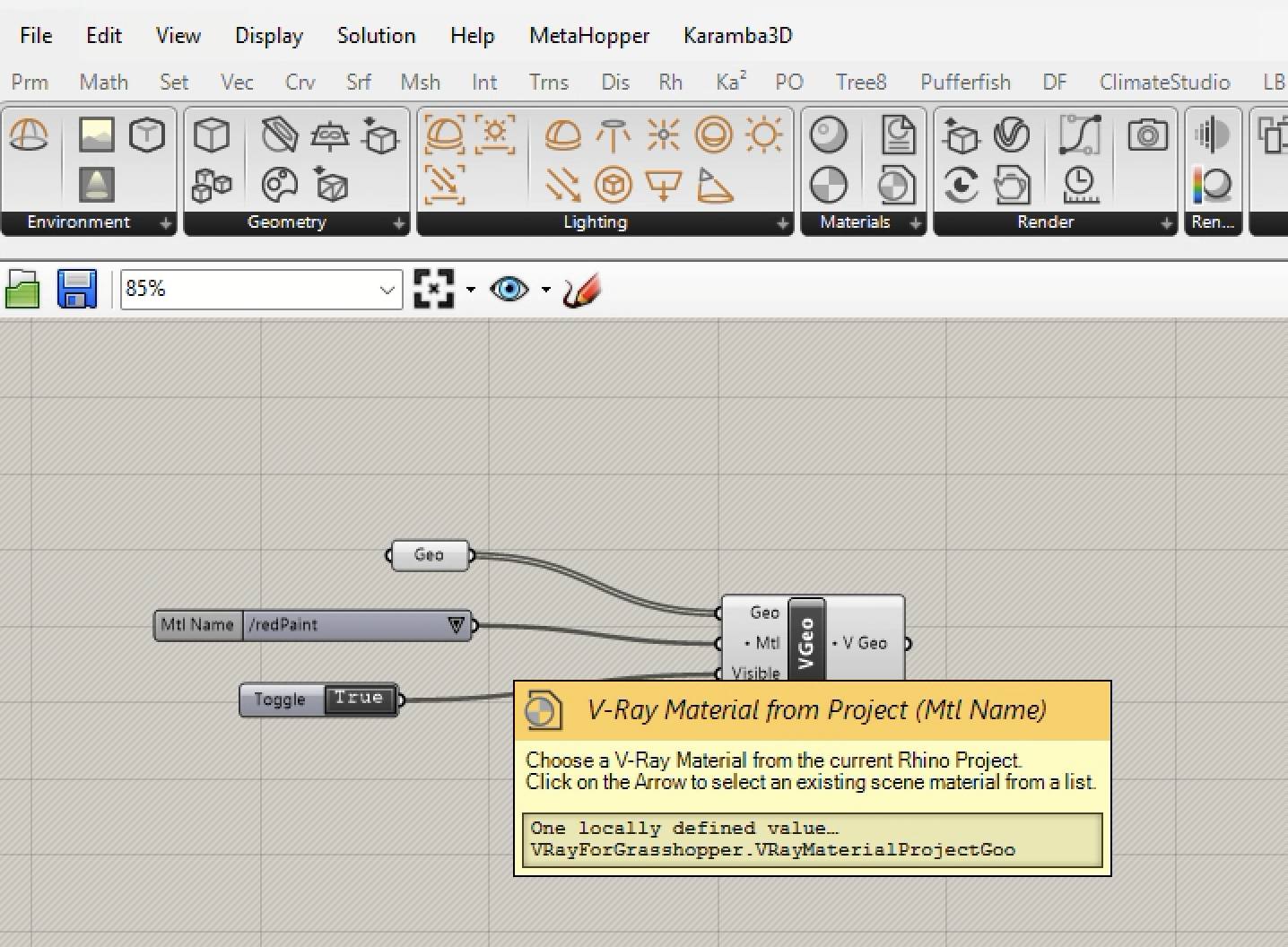Screen dimensions: 1288x947
Task: Click the V-Ray Sun light icon
Action: (x=764, y=136)
